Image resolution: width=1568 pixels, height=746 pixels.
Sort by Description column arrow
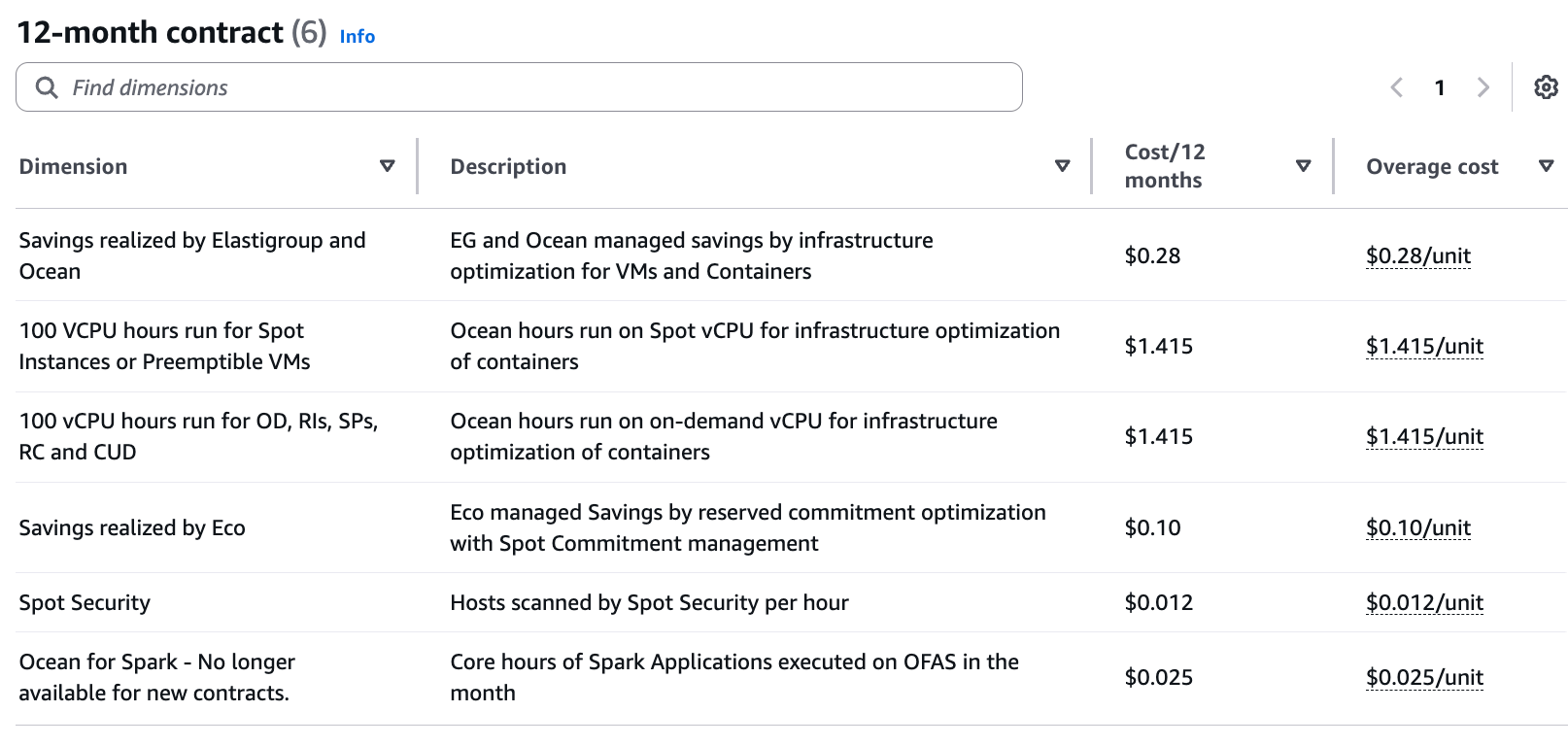[x=1062, y=166]
